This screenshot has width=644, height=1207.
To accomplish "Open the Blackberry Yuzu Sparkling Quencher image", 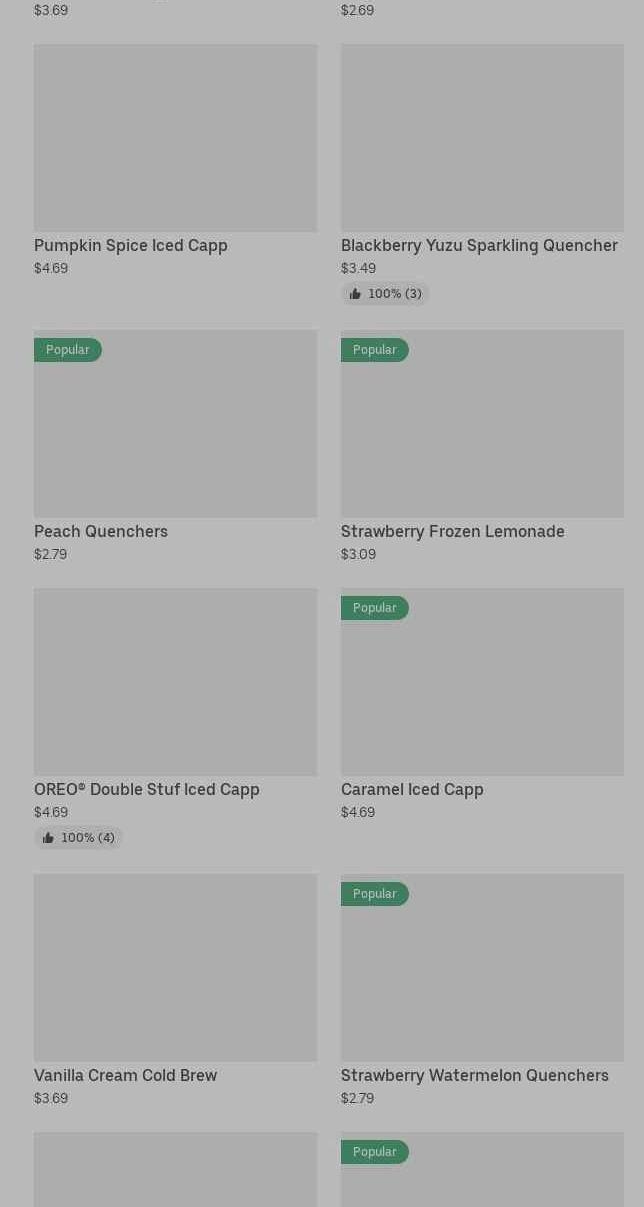I will [x=482, y=138].
